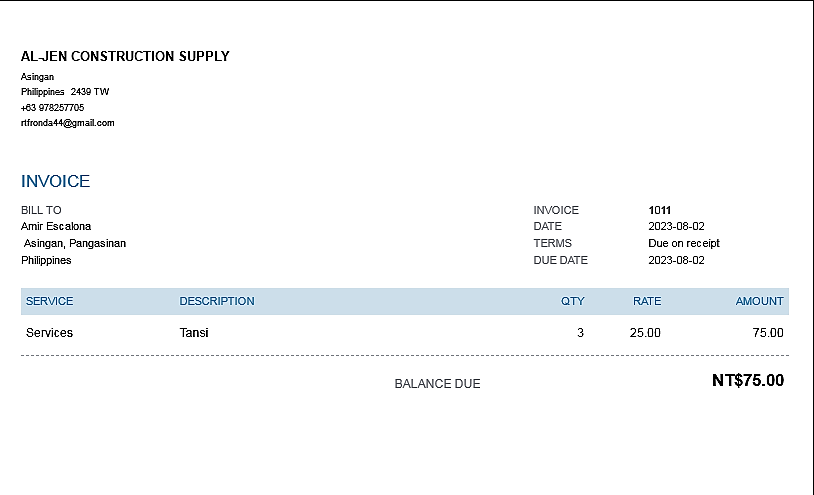Click the AL-JEN CONSTRUCTION SUPPLY company name

[125, 57]
